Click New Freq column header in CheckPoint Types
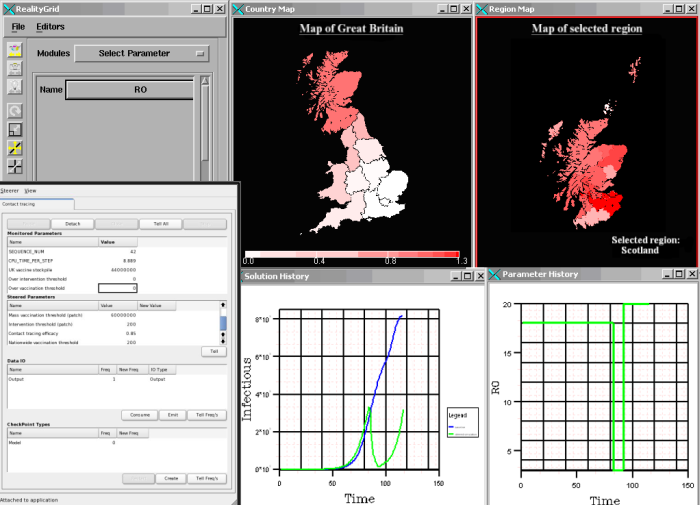 coord(132,433)
